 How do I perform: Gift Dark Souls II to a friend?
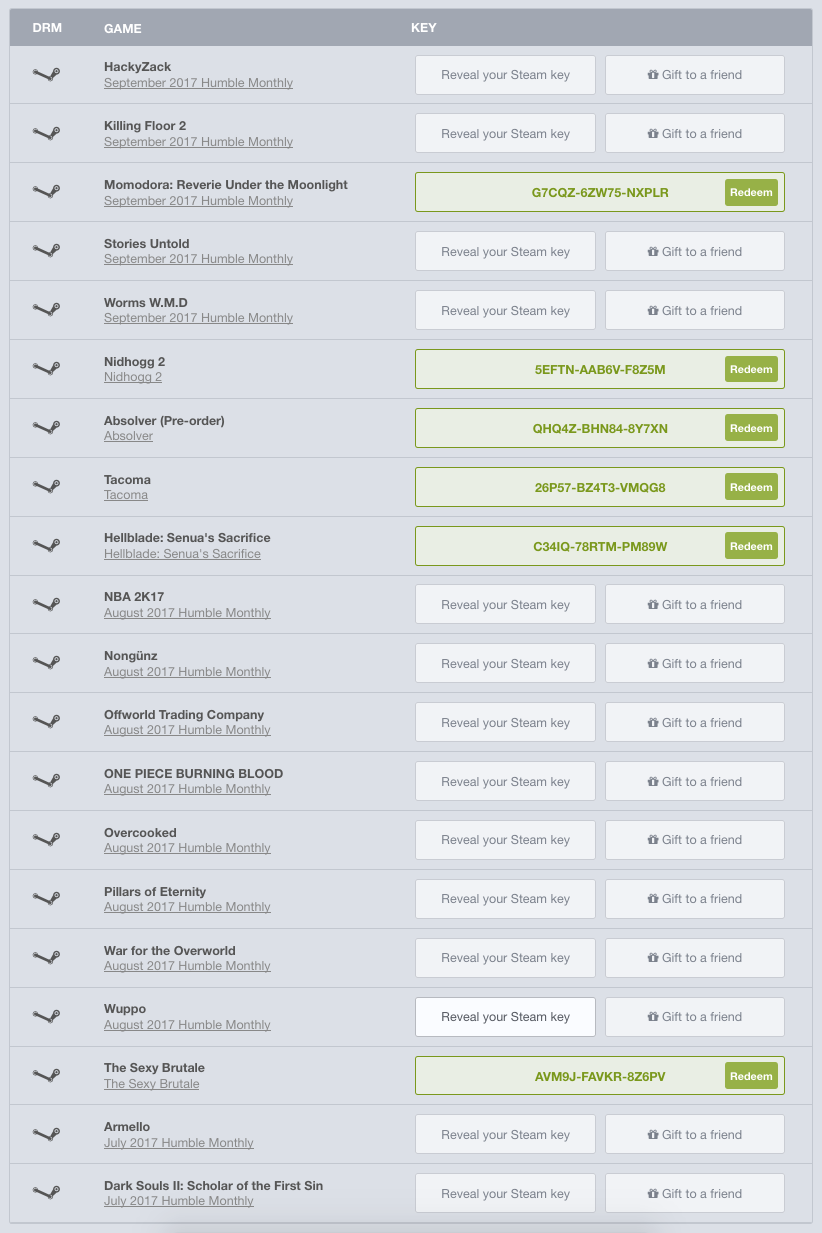tap(694, 1193)
